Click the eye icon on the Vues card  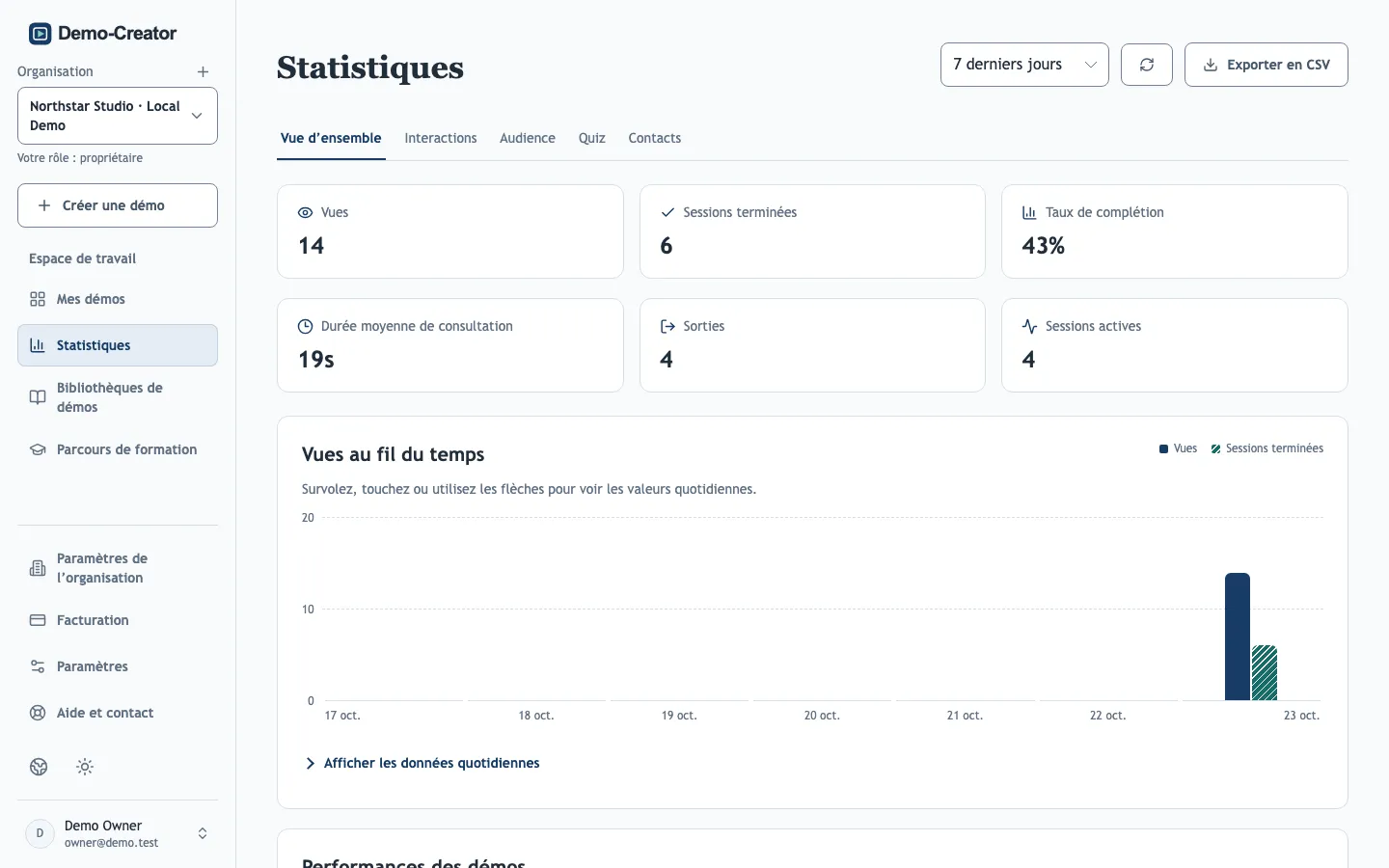305,212
